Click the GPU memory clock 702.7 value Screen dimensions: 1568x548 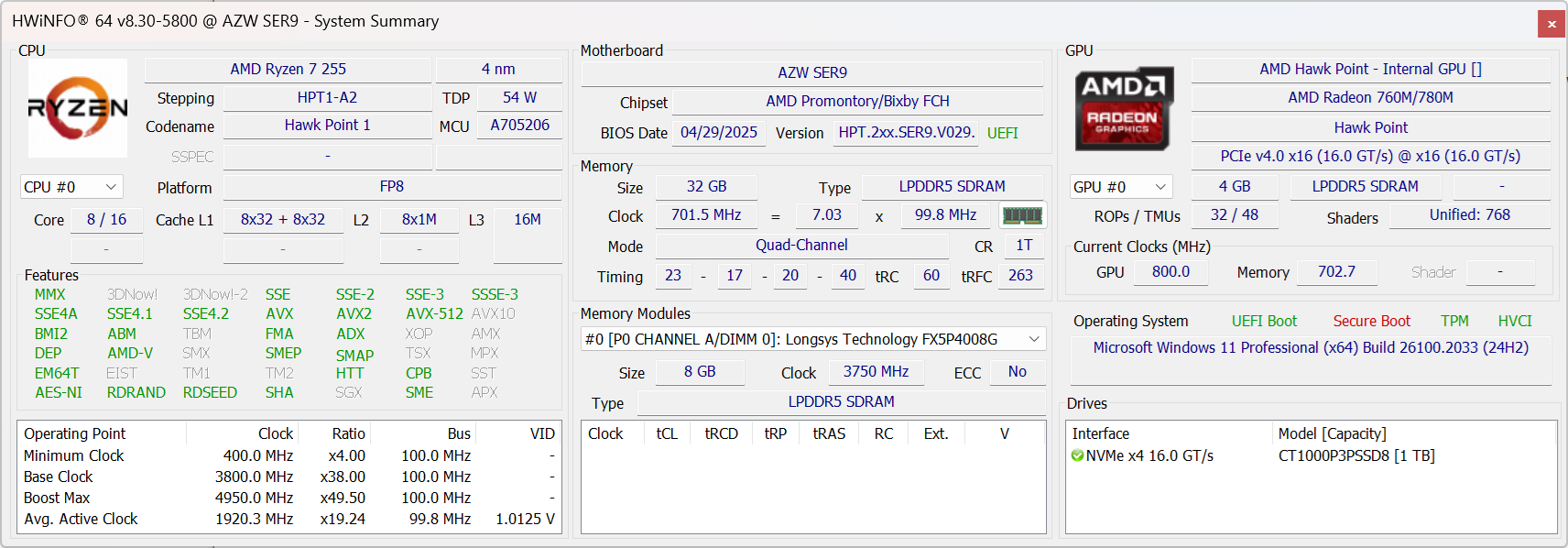[x=1336, y=272]
